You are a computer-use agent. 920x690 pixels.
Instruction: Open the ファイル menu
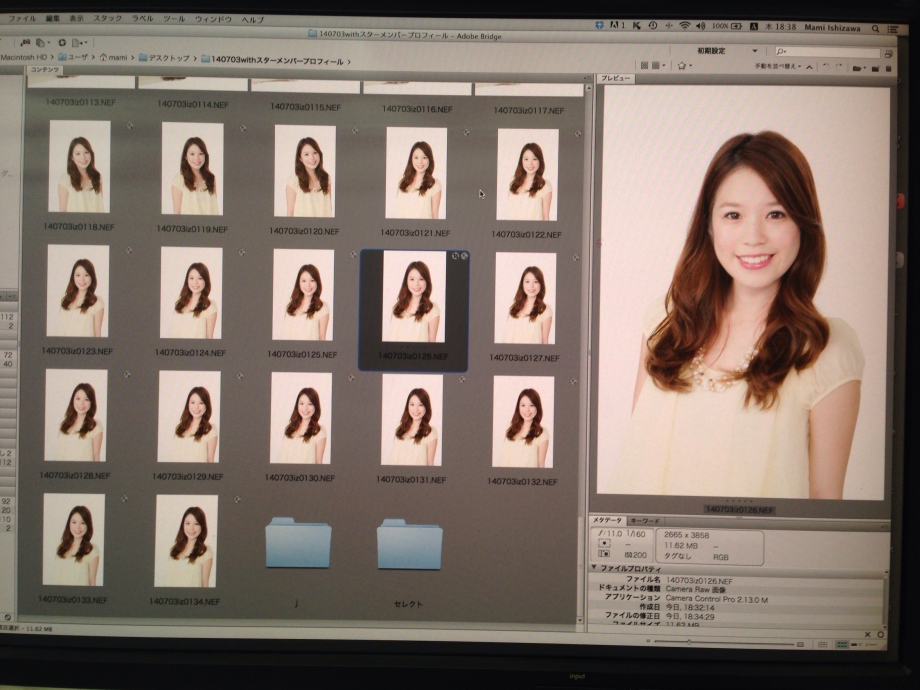tap(22, 18)
